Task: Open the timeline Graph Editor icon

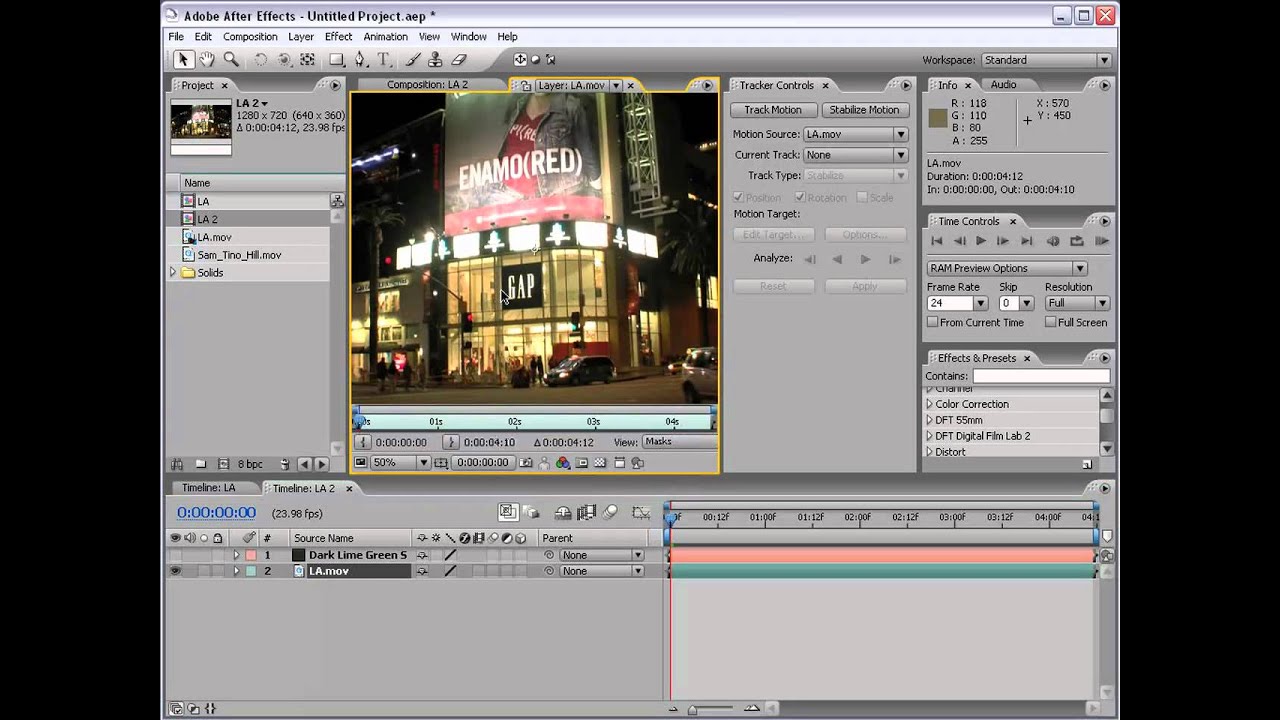Action: click(x=642, y=513)
